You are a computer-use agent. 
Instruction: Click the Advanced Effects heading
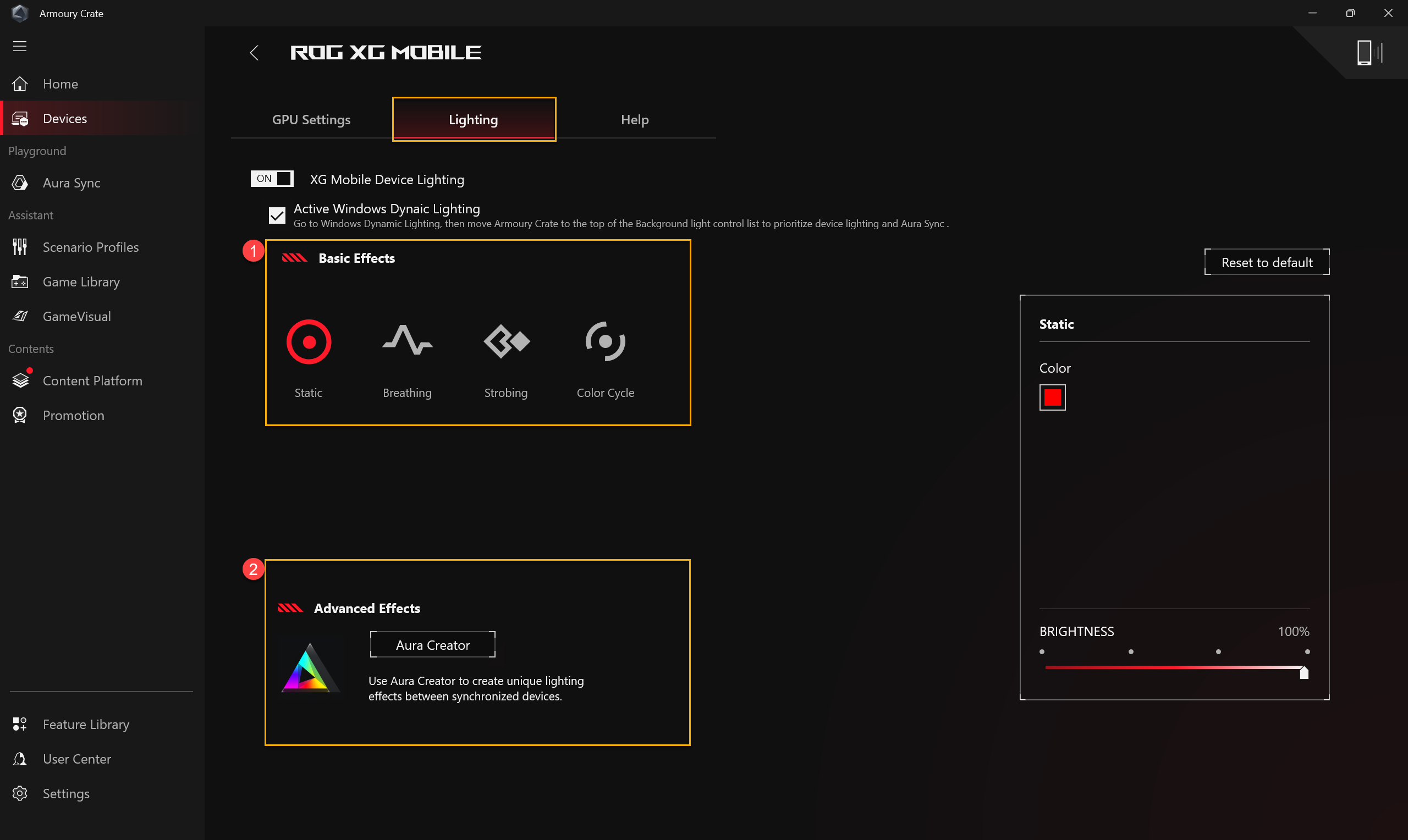[x=367, y=608]
